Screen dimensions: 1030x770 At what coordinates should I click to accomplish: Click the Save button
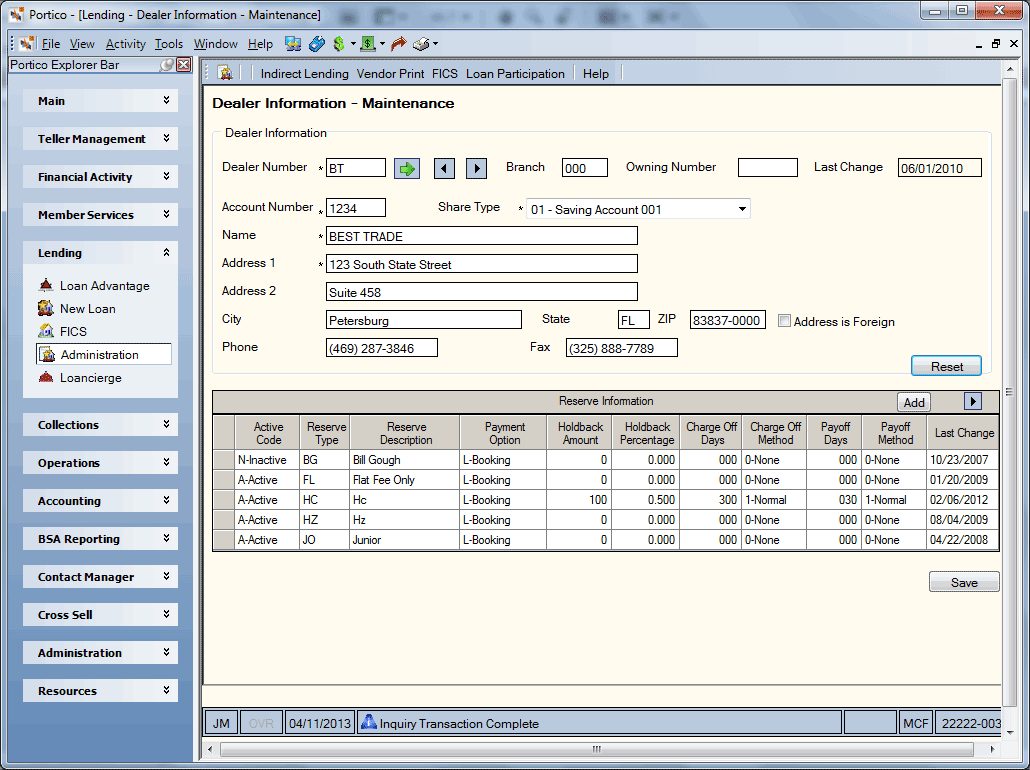point(964,582)
